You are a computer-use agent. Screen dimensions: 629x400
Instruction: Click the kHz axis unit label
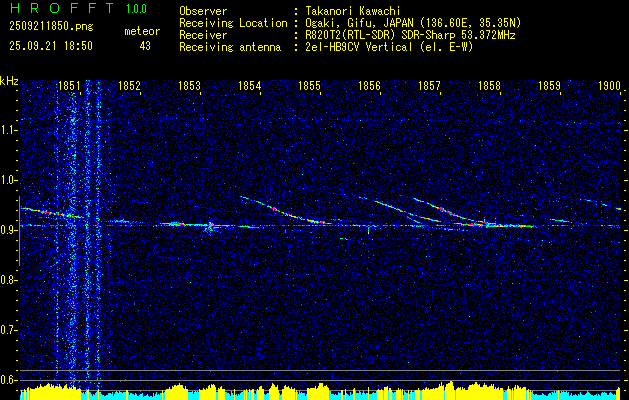click(x=9, y=81)
